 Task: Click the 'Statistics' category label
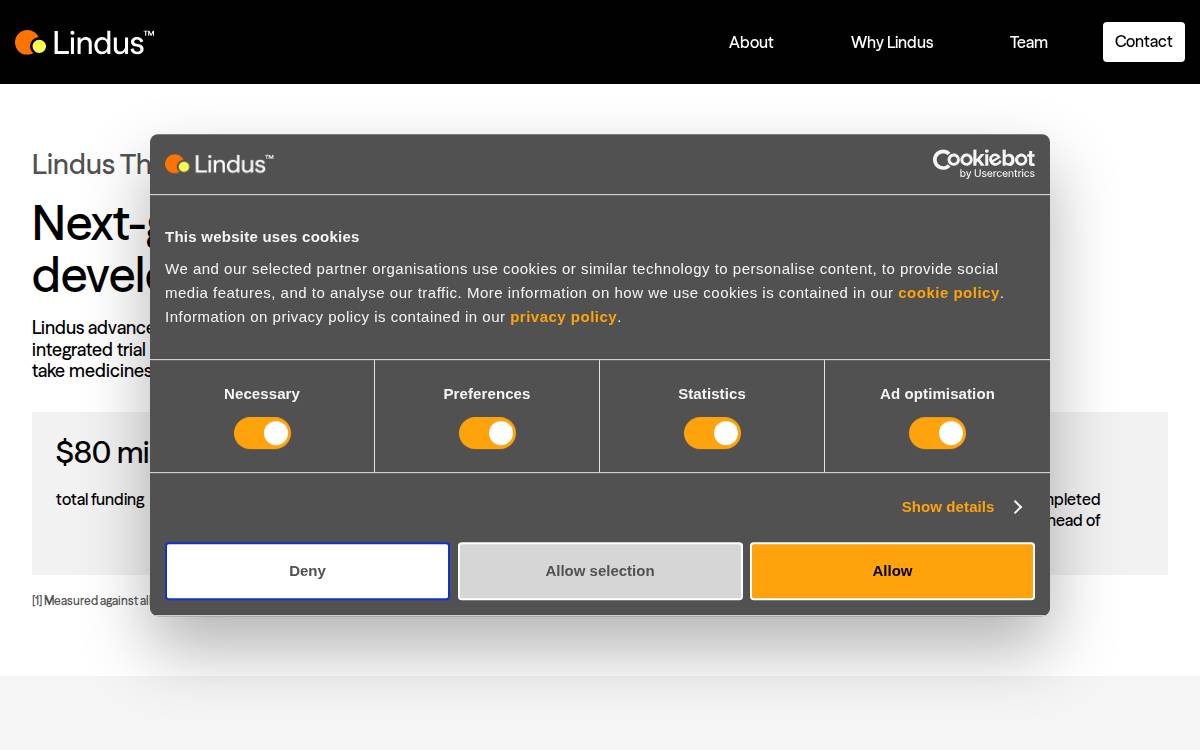tap(712, 394)
